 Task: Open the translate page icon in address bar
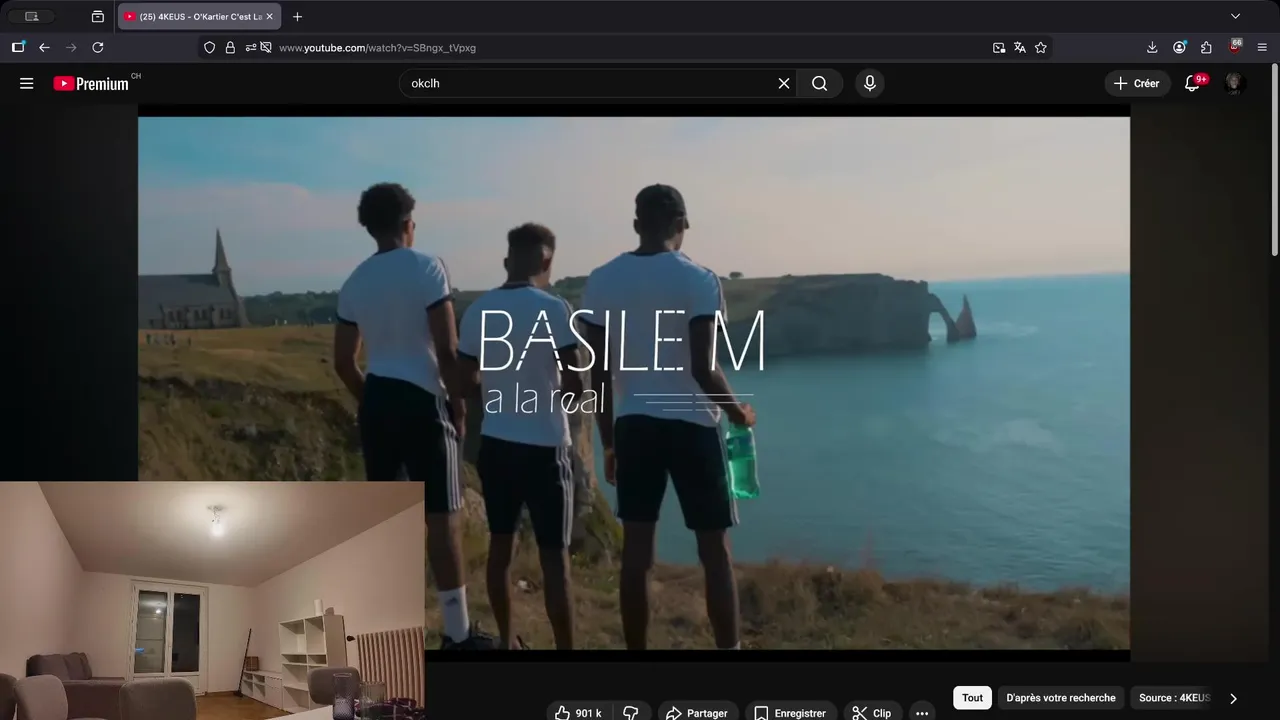[x=1020, y=47]
